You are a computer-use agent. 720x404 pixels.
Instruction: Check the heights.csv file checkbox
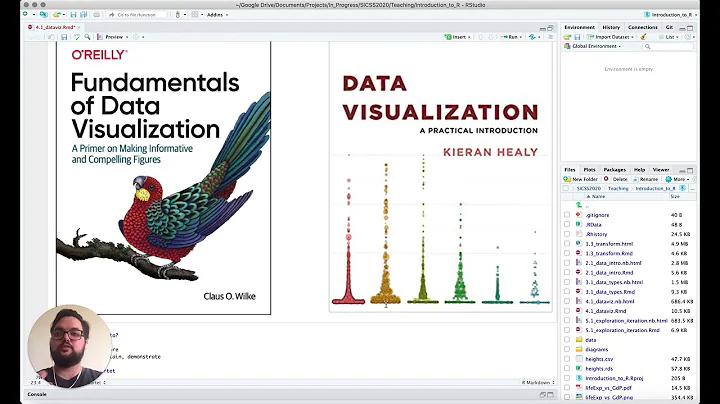[567, 359]
